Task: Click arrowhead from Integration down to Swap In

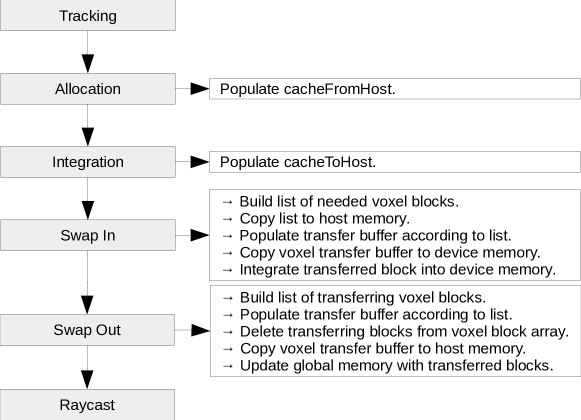Action: click(88, 210)
